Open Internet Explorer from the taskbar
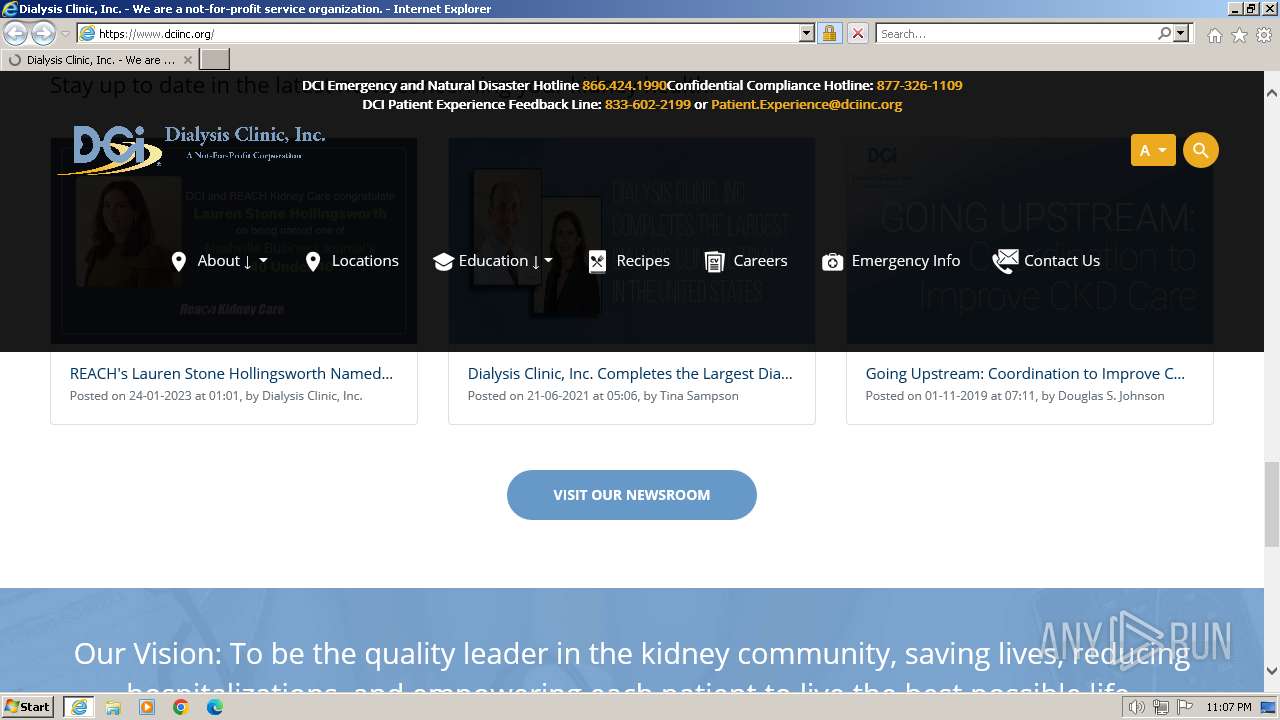 click(x=78, y=707)
